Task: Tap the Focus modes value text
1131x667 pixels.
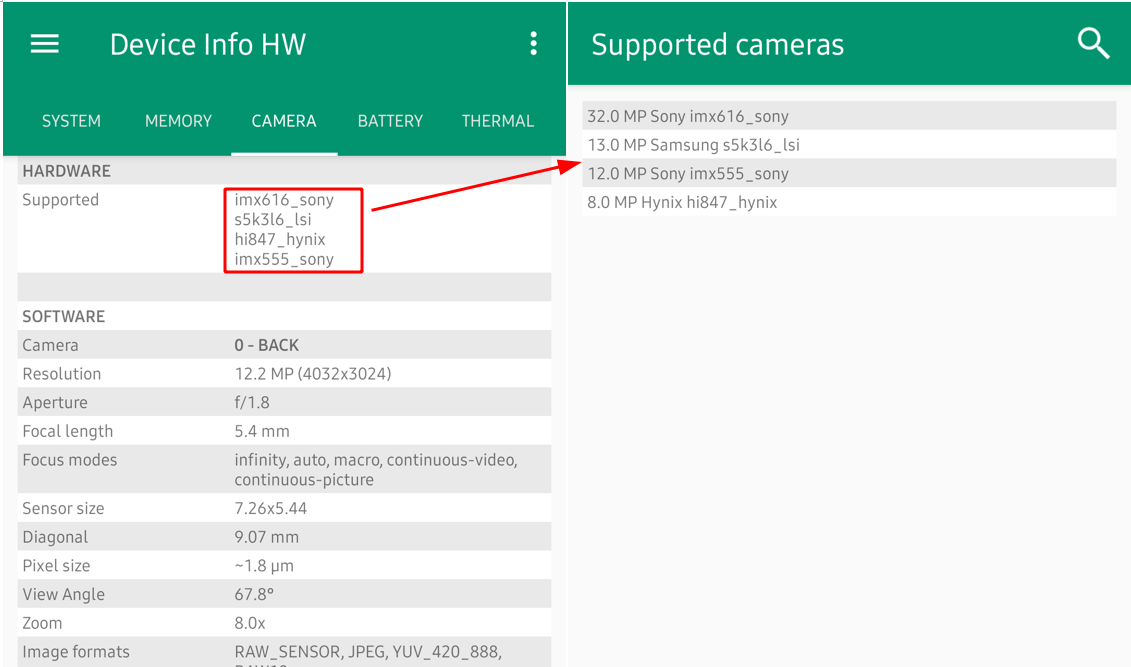Action: tap(376, 469)
